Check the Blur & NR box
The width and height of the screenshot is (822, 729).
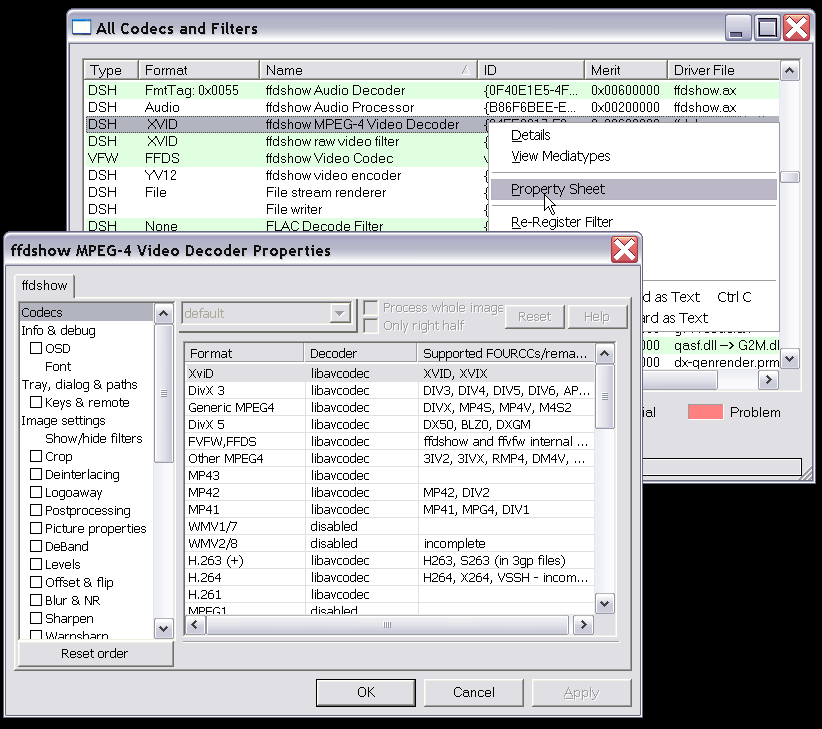[36, 600]
